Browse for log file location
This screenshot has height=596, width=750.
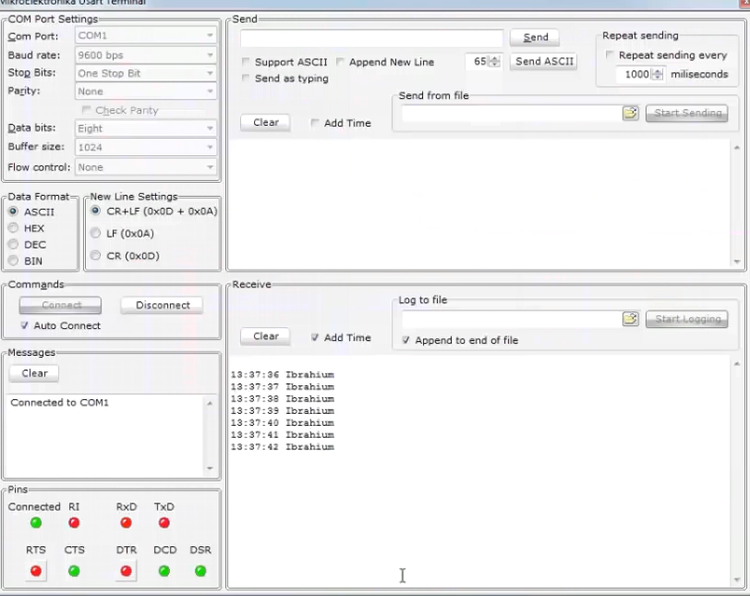tap(630, 319)
